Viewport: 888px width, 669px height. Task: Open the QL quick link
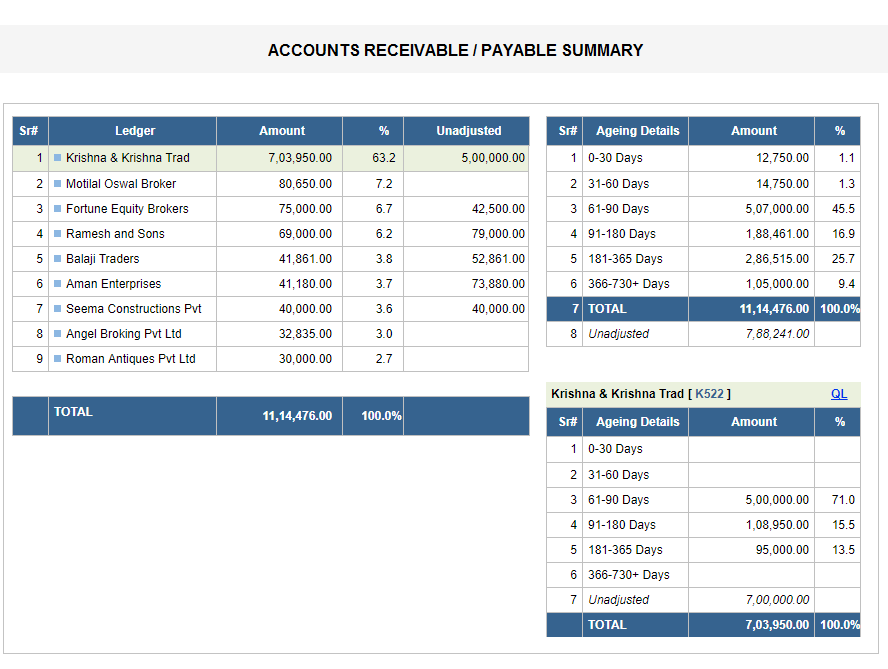(x=839, y=394)
